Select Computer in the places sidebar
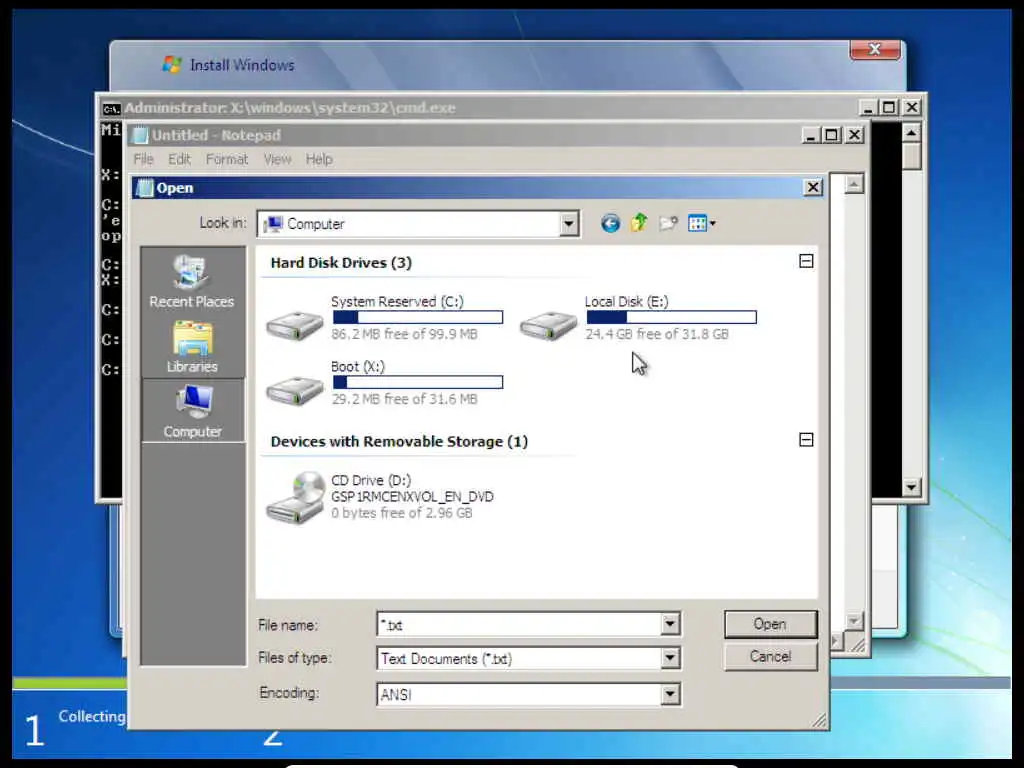The image size is (1024, 768). point(193,411)
